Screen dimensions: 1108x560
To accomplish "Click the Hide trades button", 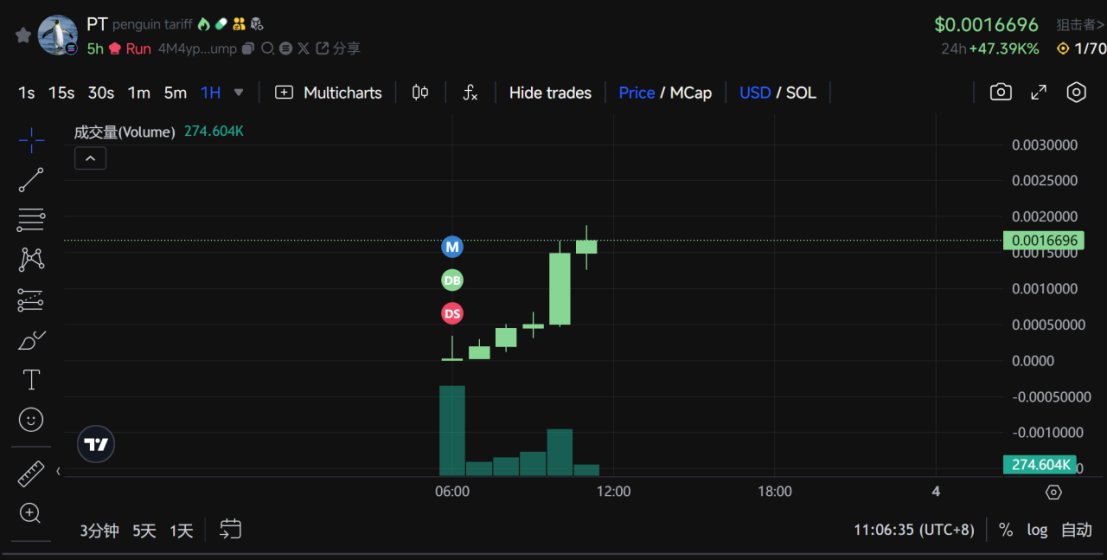I will 550,92.
